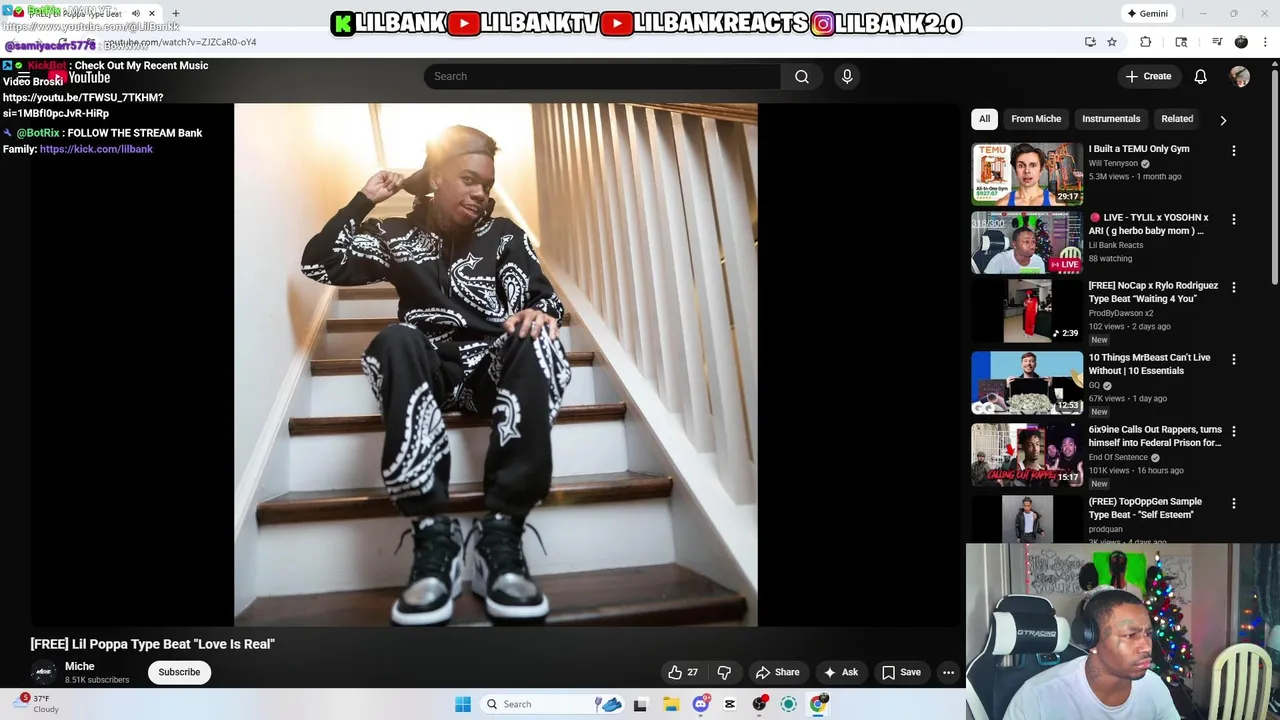Open the Chrome profile avatar
Image resolution: width=1280 pixels, height=720 pixels.
pyautogui.click(x=1241, y=42)
